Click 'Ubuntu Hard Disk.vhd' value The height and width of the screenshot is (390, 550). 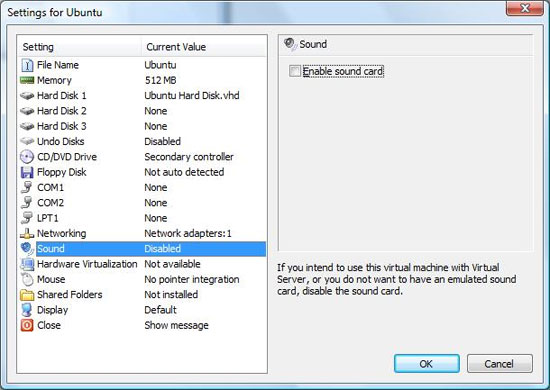(192, 95)
